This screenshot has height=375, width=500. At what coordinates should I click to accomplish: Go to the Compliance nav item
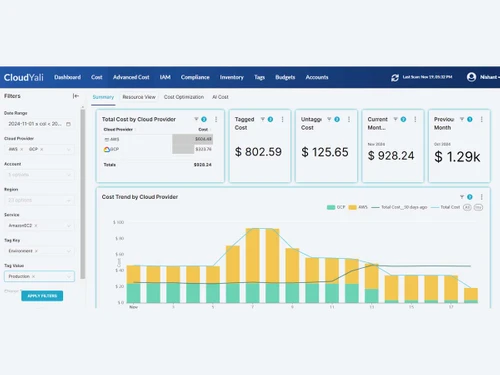click(x=195, y=77)
